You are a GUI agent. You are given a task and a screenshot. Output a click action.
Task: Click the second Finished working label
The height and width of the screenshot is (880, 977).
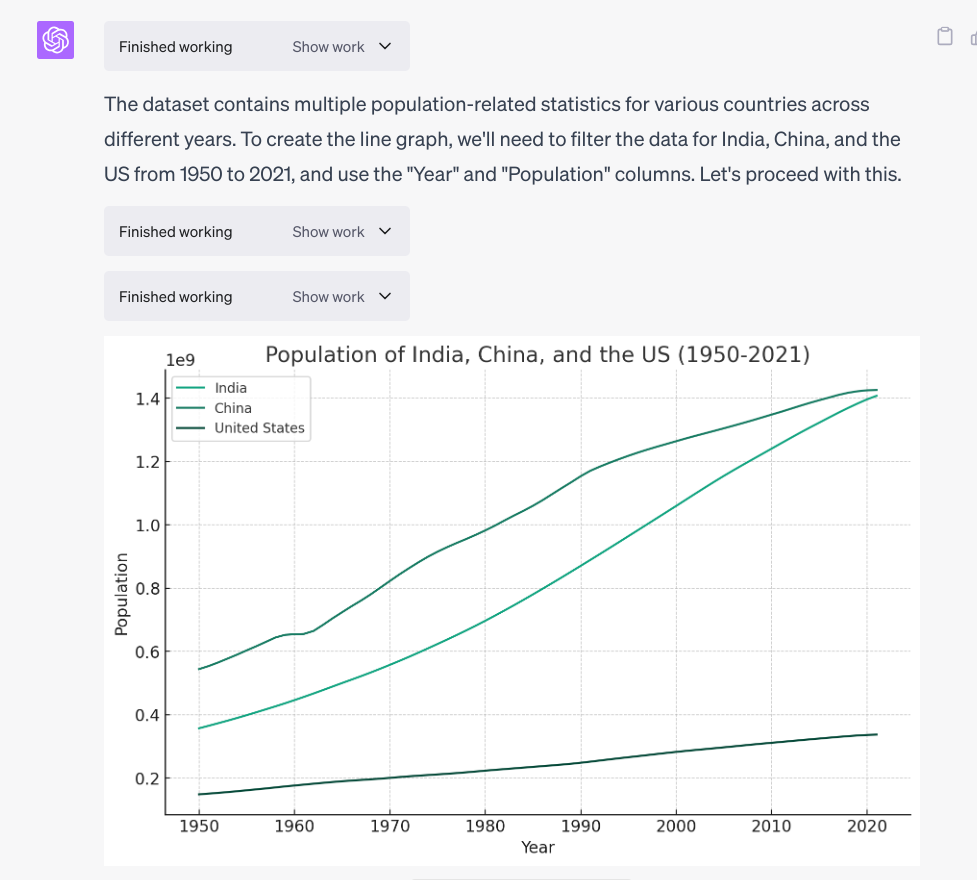tap(175, 231)
